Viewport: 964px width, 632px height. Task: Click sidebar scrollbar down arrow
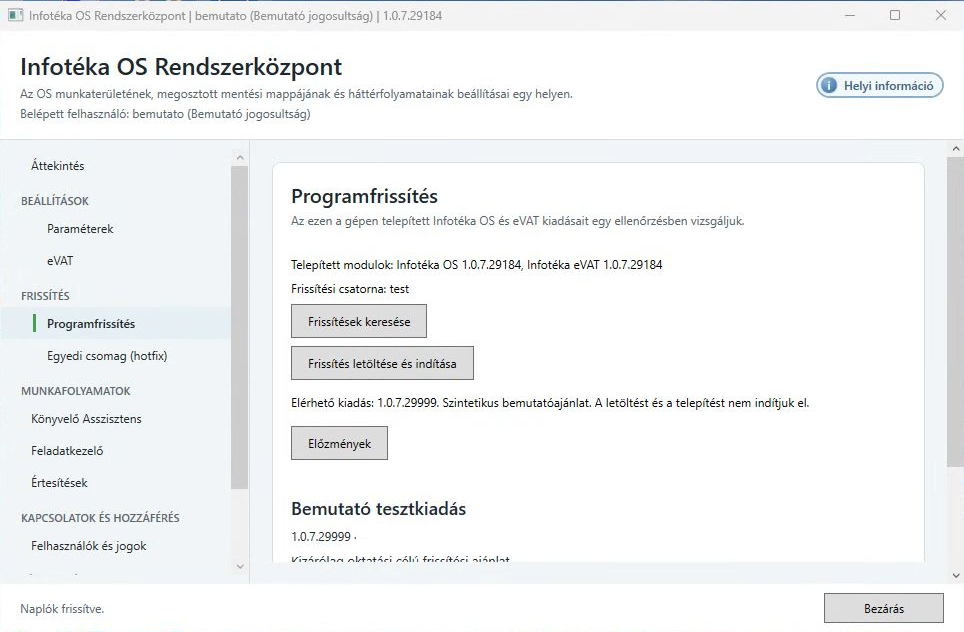click(x=240, y=566)
